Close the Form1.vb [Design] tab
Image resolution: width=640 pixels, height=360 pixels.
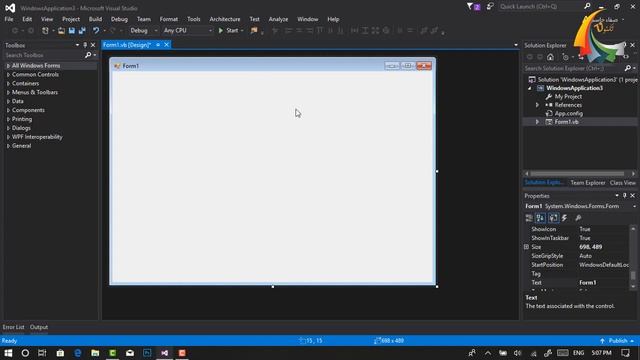click(x=167, y=45)
